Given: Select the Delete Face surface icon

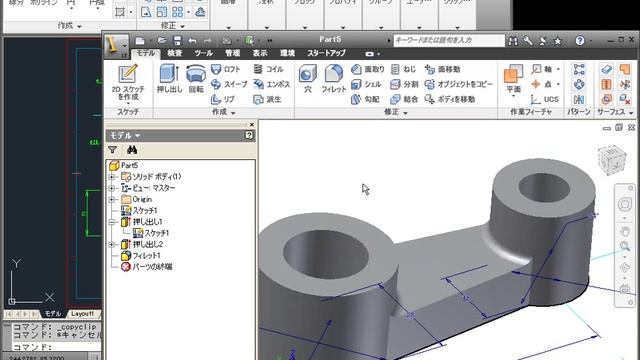Looking at the screenshot, I should (624, 99).
